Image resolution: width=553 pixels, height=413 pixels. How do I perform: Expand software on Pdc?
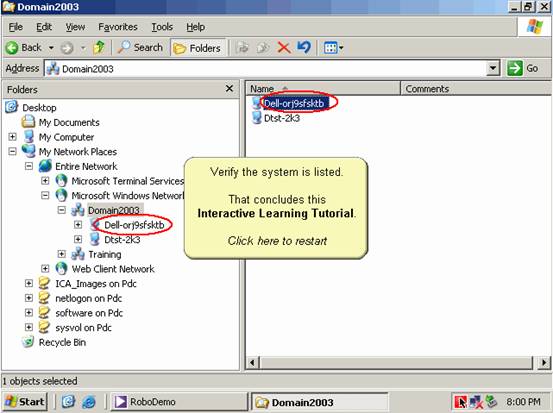(29, 312)
